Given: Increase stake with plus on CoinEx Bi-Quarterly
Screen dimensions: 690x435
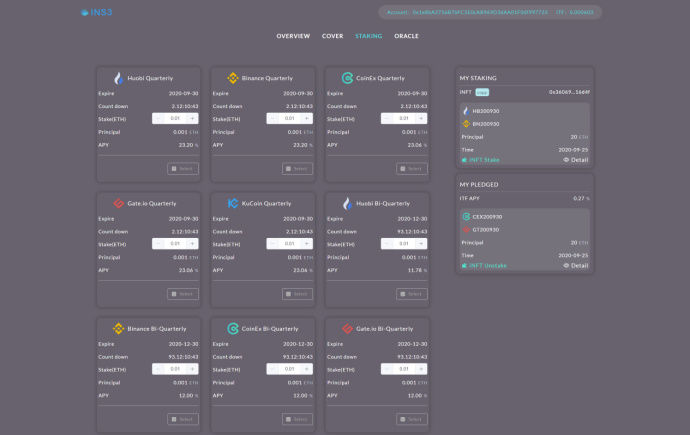Looking at the screenshot, I should pyautogui.click(x=307, y=369).
